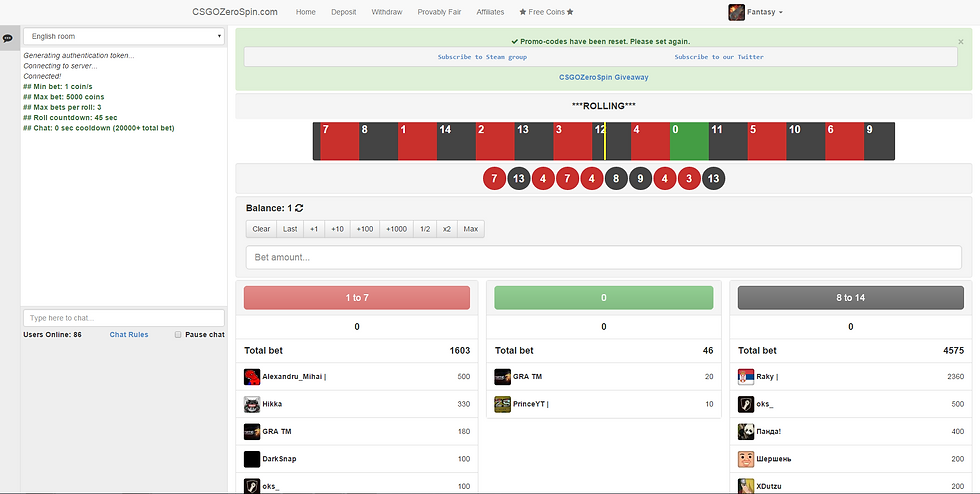Click the black 9 history ball
The image size is (980, 494).
641,179
